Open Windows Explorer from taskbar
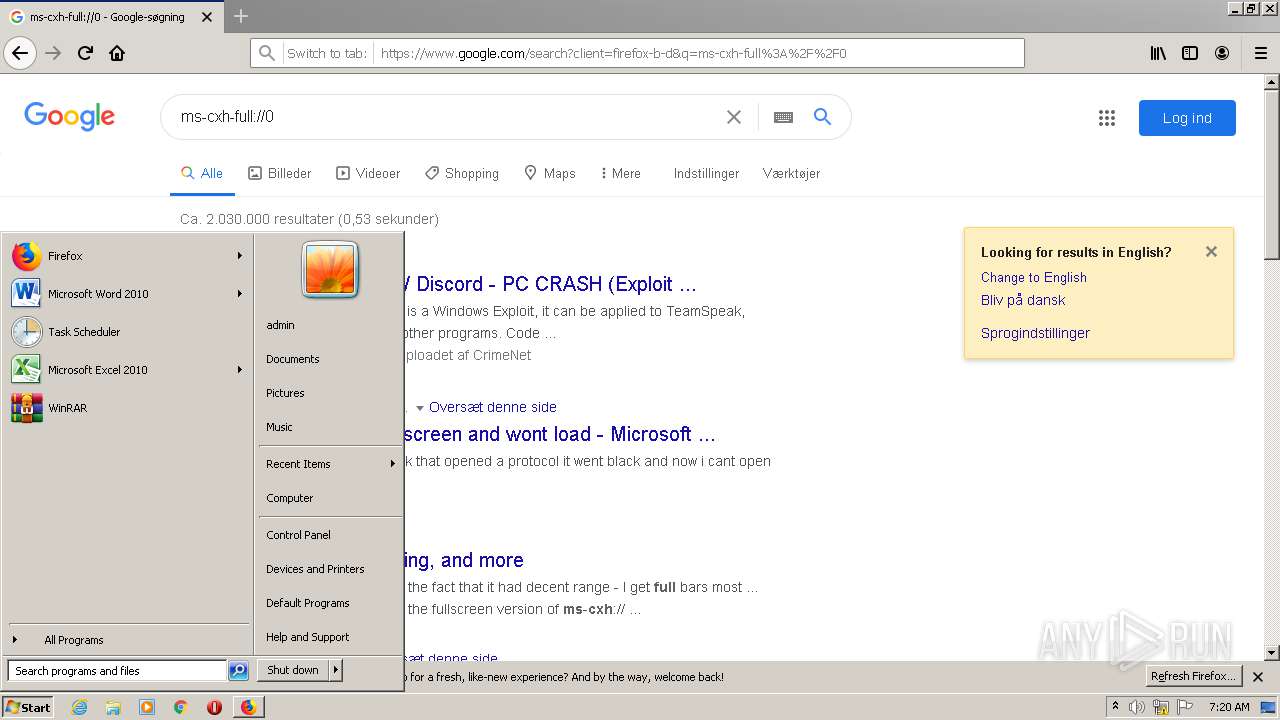Image resolution: width=1280 pixels, height=720 pixels. tap(113, 707)
